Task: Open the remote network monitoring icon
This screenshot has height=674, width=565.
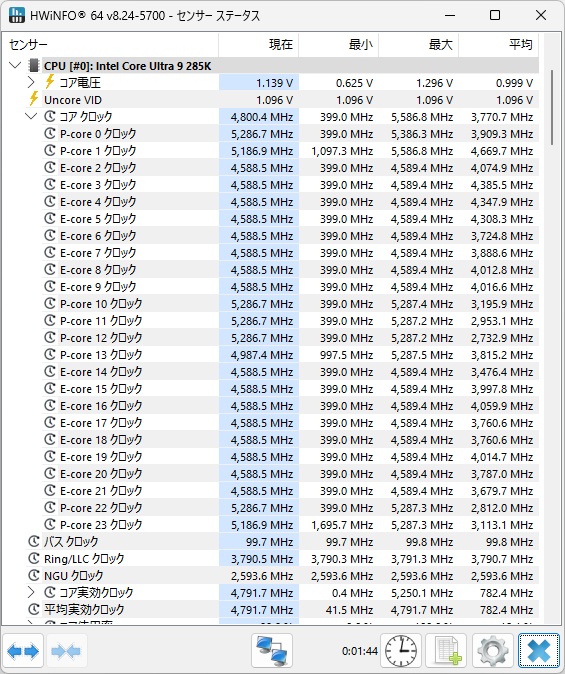Action: 272,651
